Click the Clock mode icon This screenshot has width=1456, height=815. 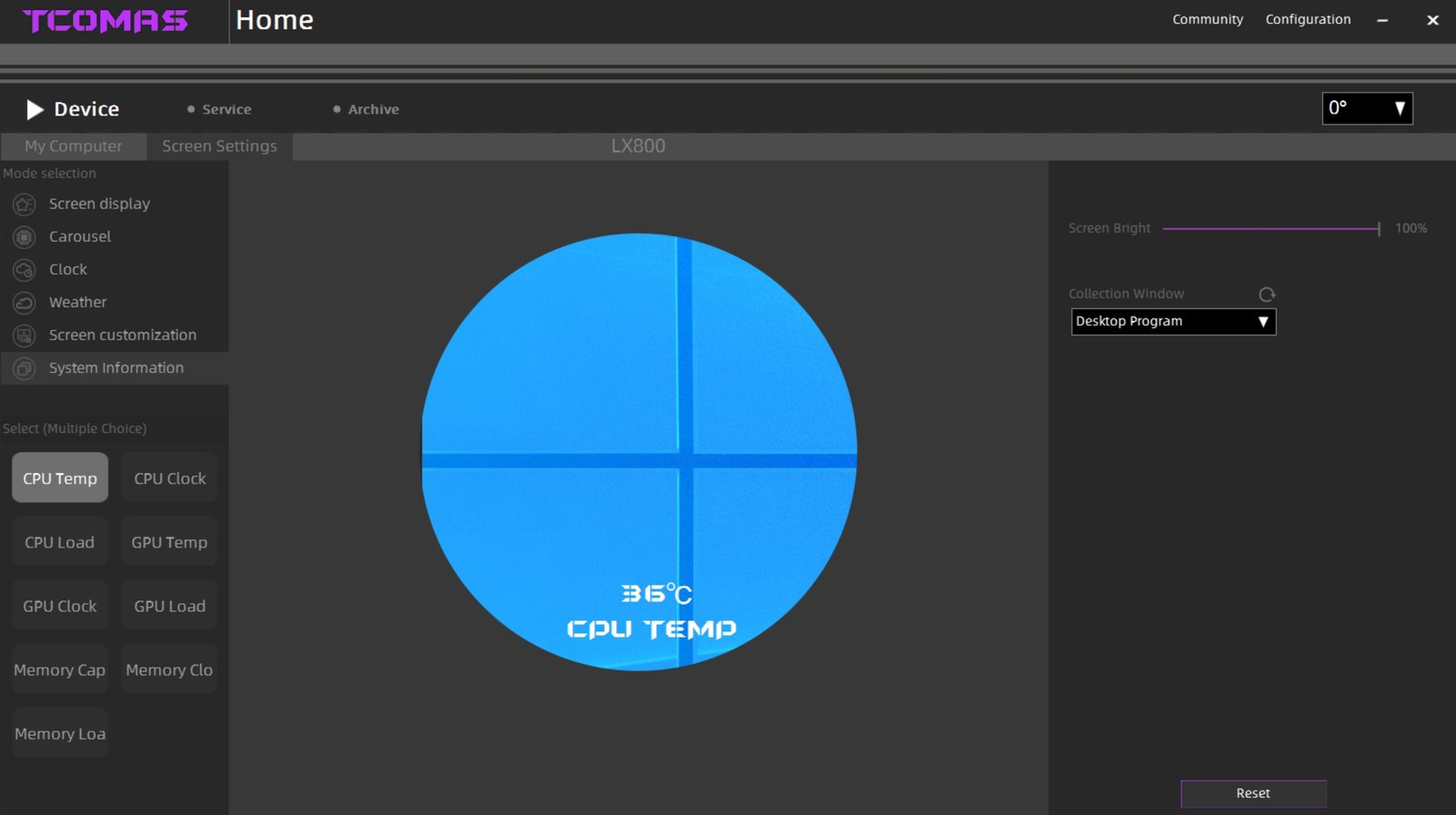tap(25, 270)
